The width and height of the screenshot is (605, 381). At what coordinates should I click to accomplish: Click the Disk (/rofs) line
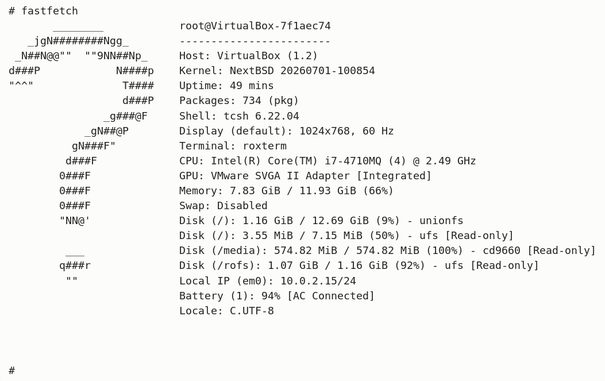pyautogui.click(x=358, y=266)
